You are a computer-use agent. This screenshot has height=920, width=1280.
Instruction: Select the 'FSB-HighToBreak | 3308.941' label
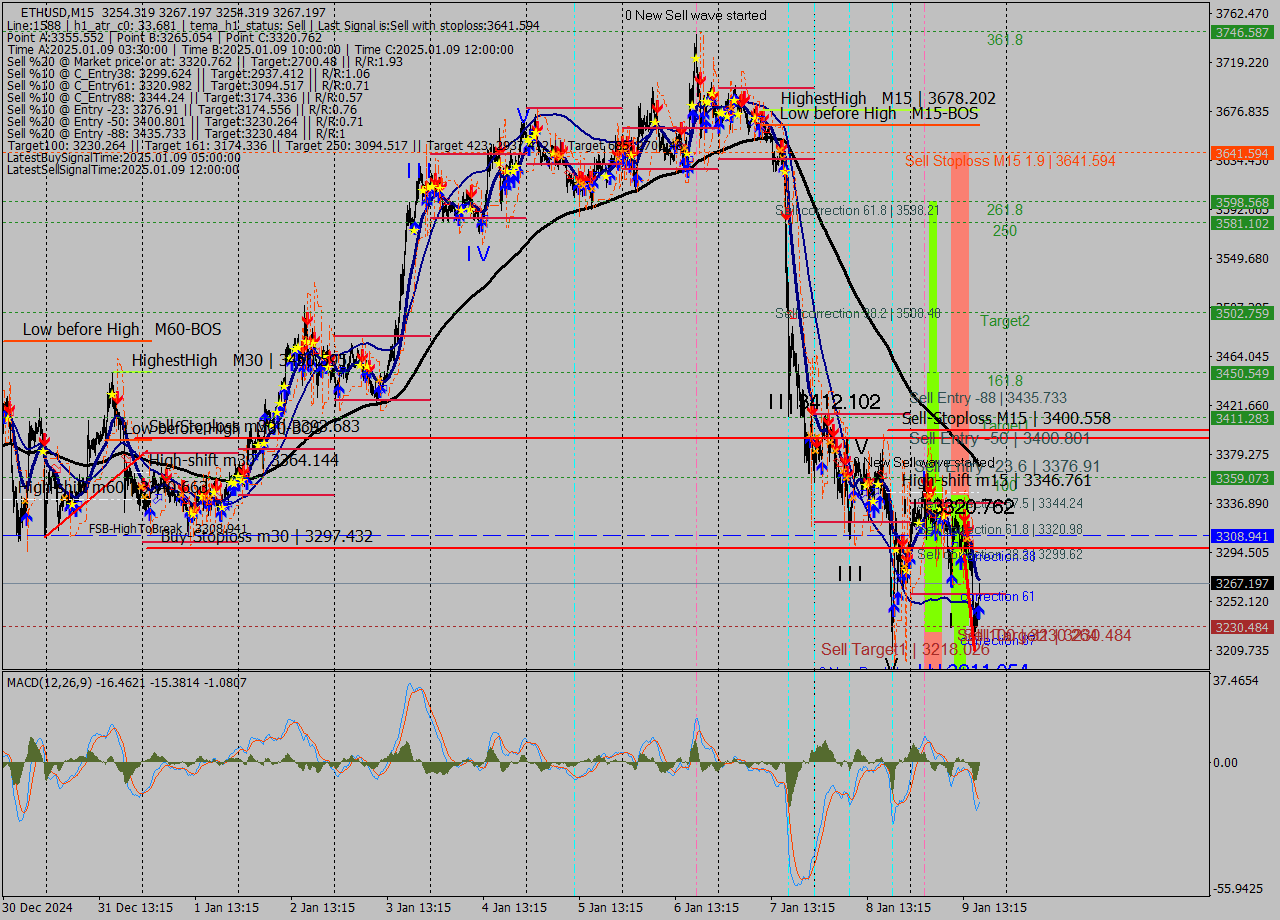[x=168, y=529]
